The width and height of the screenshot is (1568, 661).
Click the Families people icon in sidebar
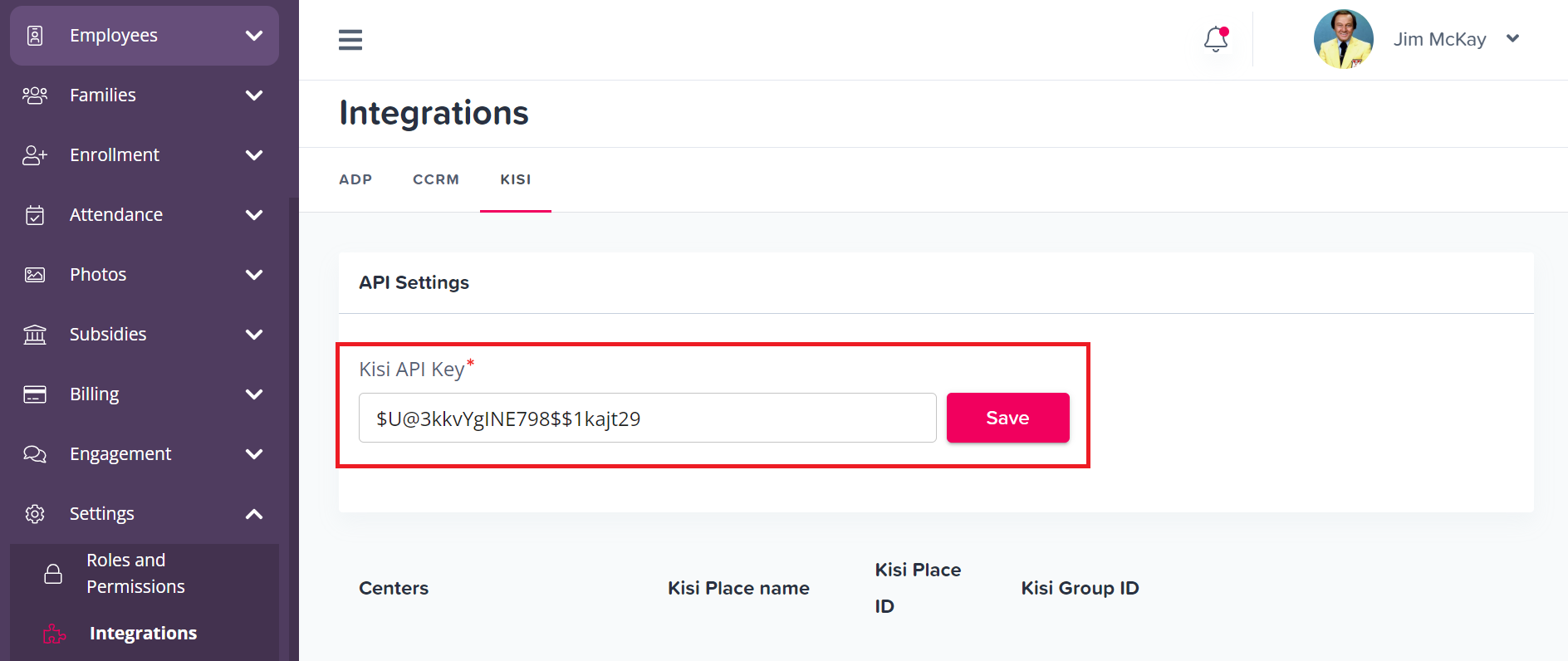[x=35, y=95]
